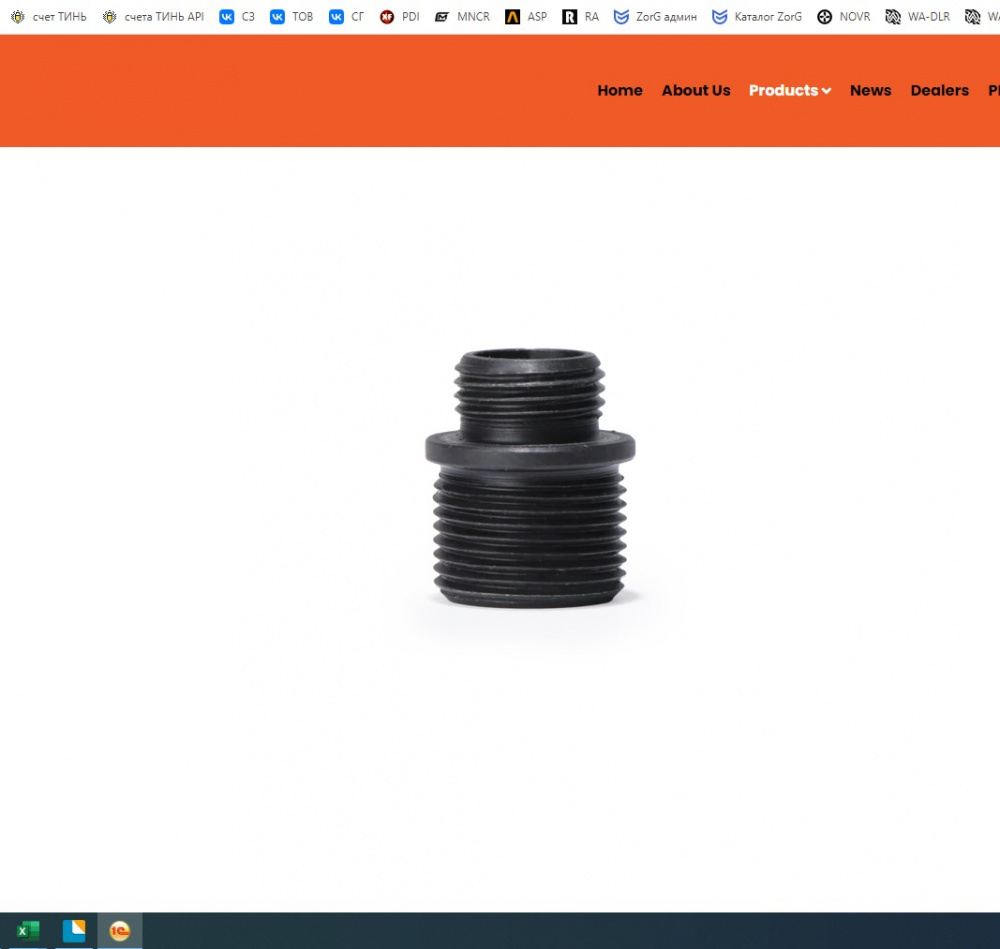Open the счета ТИНЬ API bookmark

click(153, 17)
